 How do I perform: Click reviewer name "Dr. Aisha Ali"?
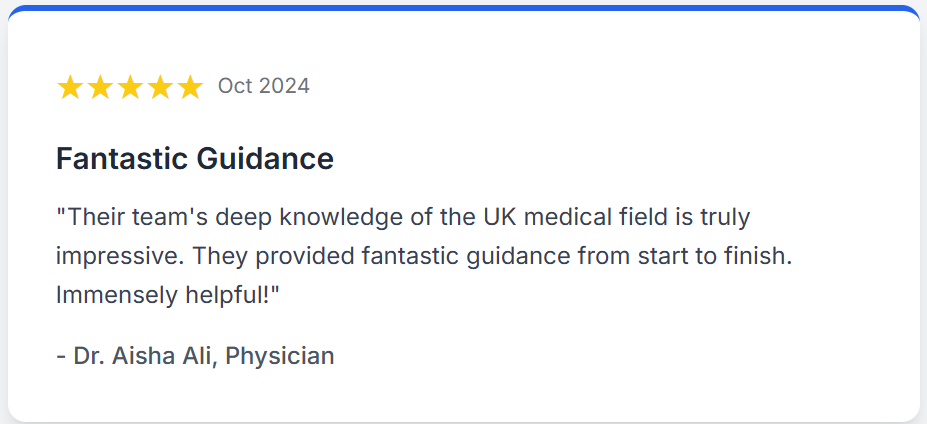[143, 356]
